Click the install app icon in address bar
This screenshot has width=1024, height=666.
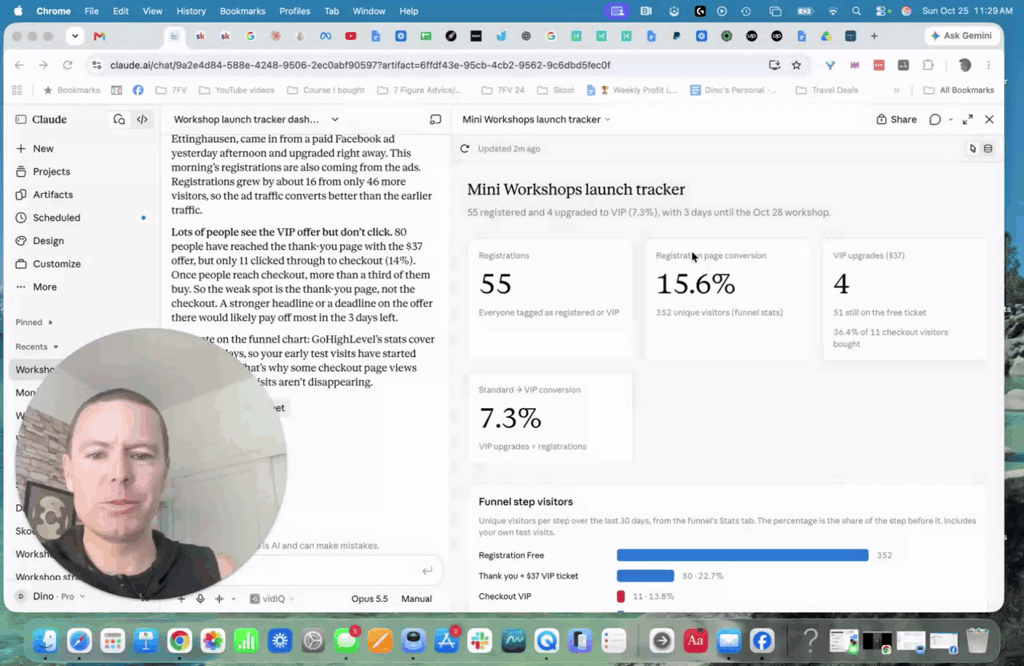[775, 65]
